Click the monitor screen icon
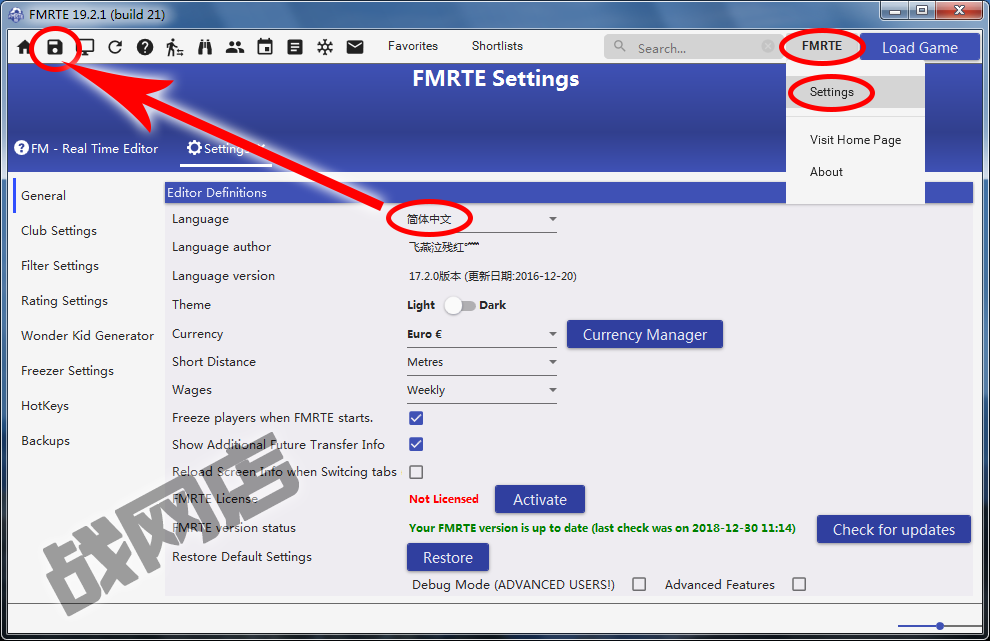Viewport: 990px width, 641px height. (x=85, y=47)
